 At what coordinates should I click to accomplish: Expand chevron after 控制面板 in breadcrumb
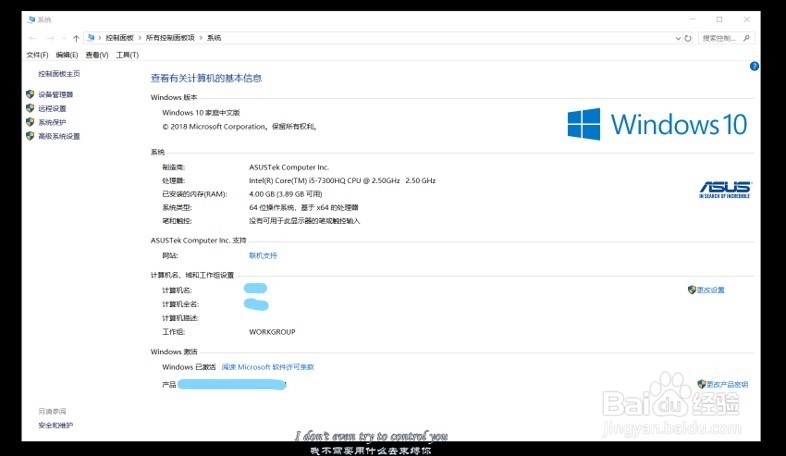[139, 38]
